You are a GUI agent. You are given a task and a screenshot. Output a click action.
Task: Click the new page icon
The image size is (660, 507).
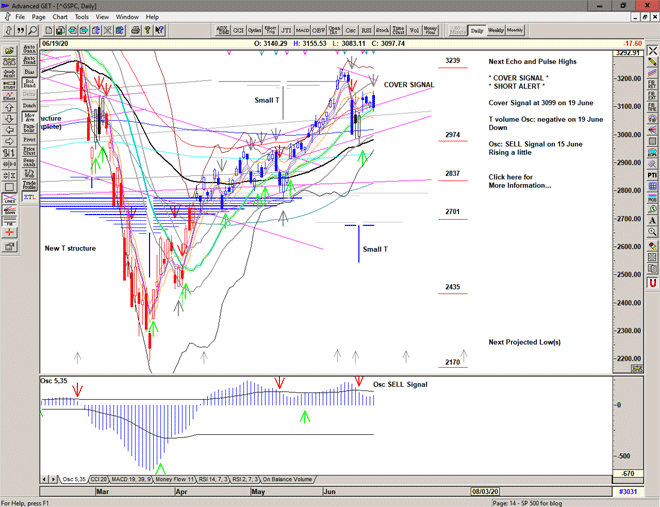pos(48,30)
